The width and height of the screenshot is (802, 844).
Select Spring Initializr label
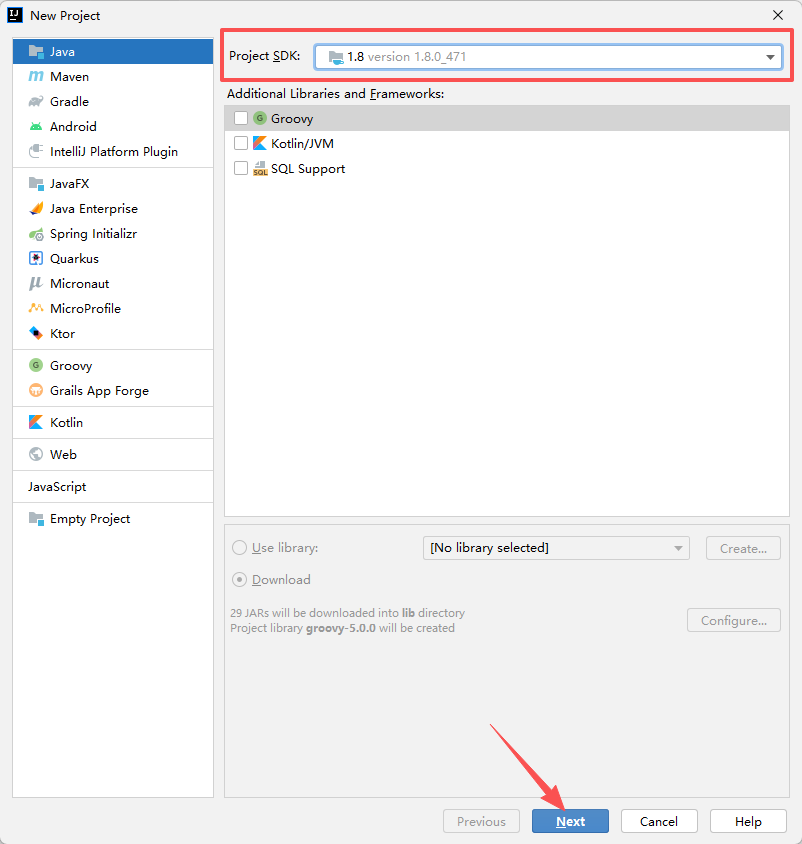click(94, 234)
